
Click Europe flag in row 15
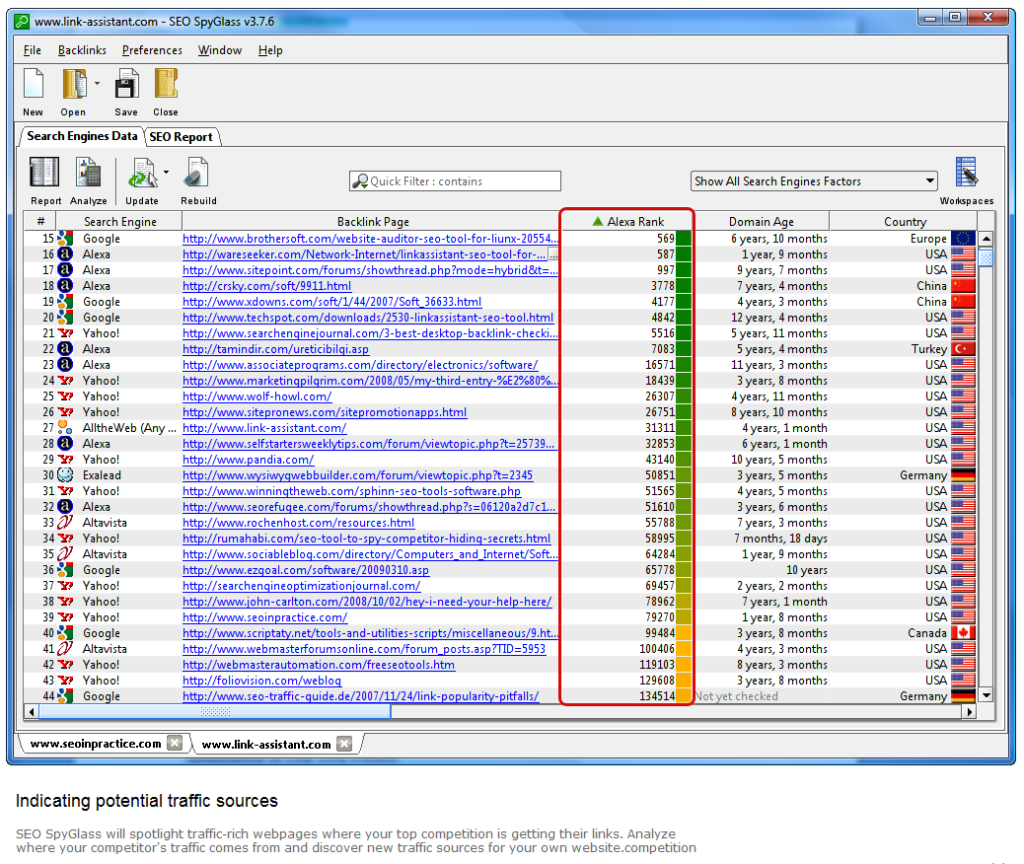pos(963,238)
